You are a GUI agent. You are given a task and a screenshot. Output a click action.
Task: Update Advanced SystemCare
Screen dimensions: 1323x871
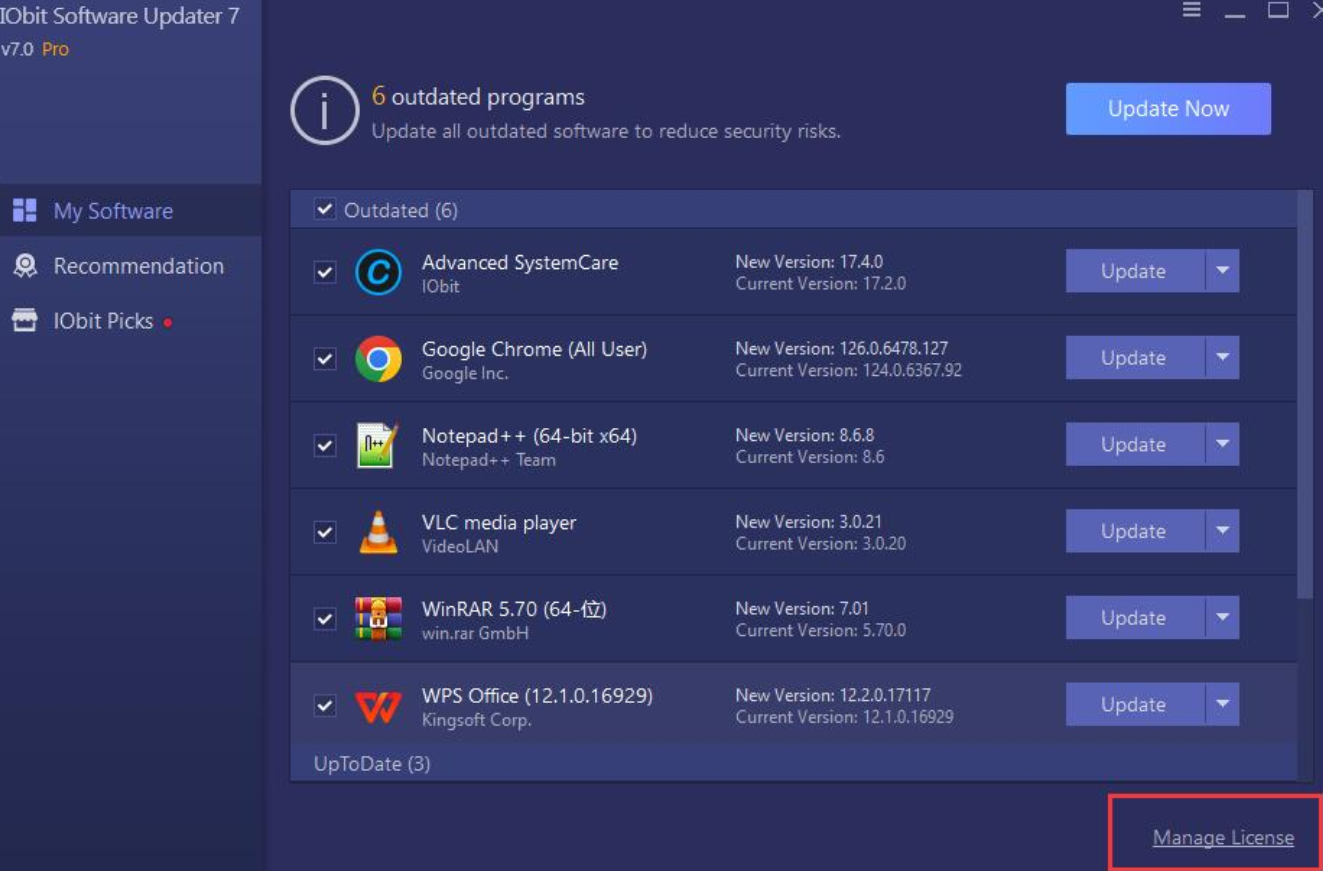pyautogui.click(x=1134, y=271)
